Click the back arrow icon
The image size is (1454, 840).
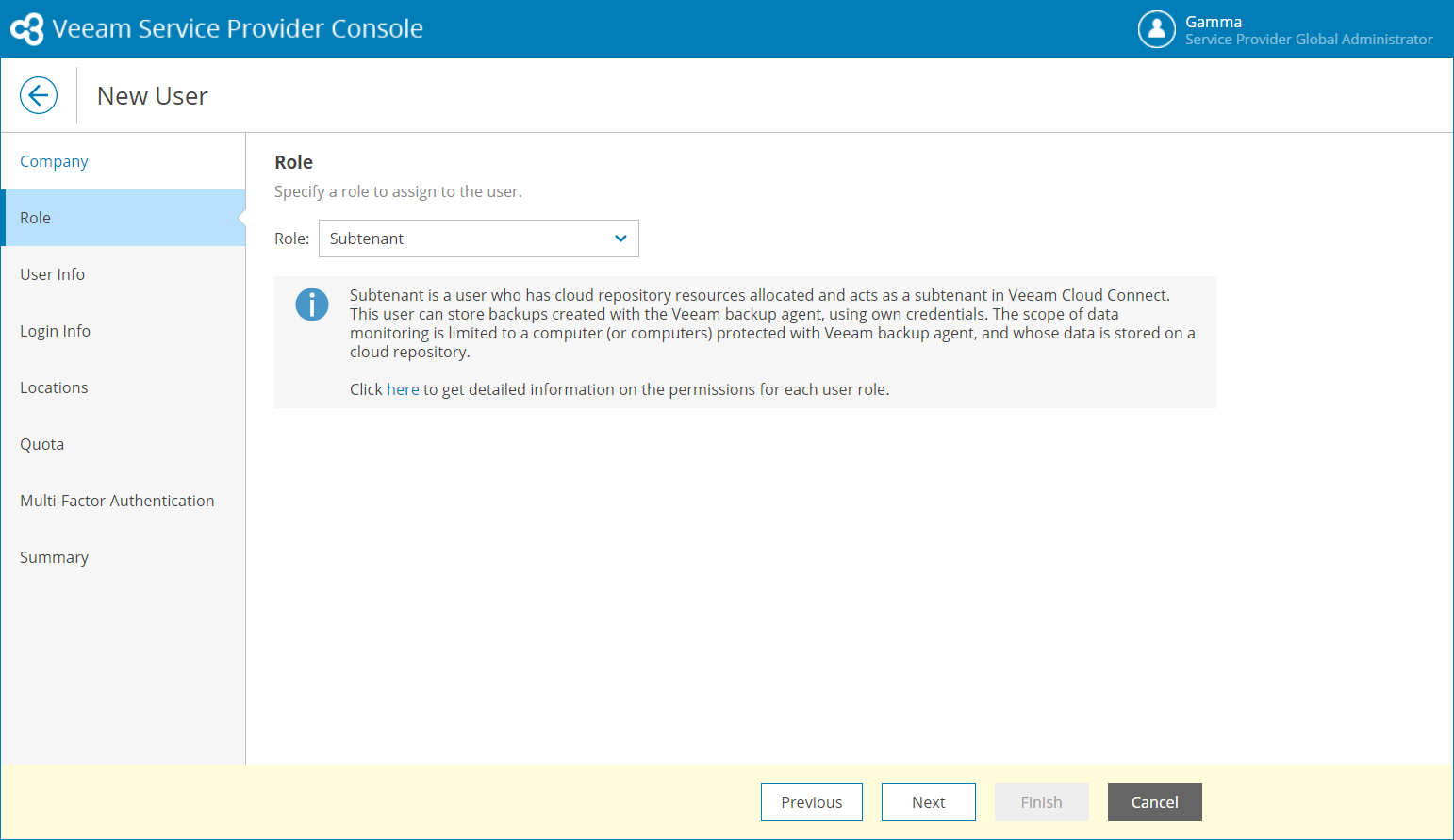point(39,95)
